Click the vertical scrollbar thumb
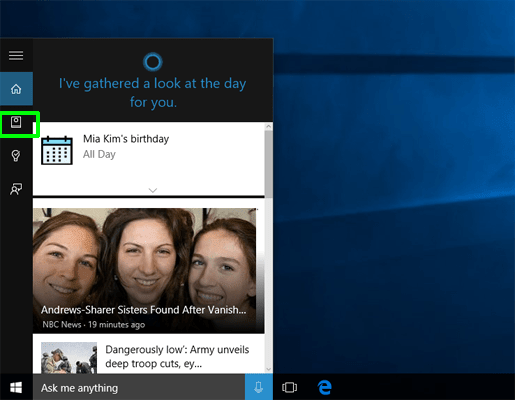This screenshot has width=515, height=400. click(269, 164)
